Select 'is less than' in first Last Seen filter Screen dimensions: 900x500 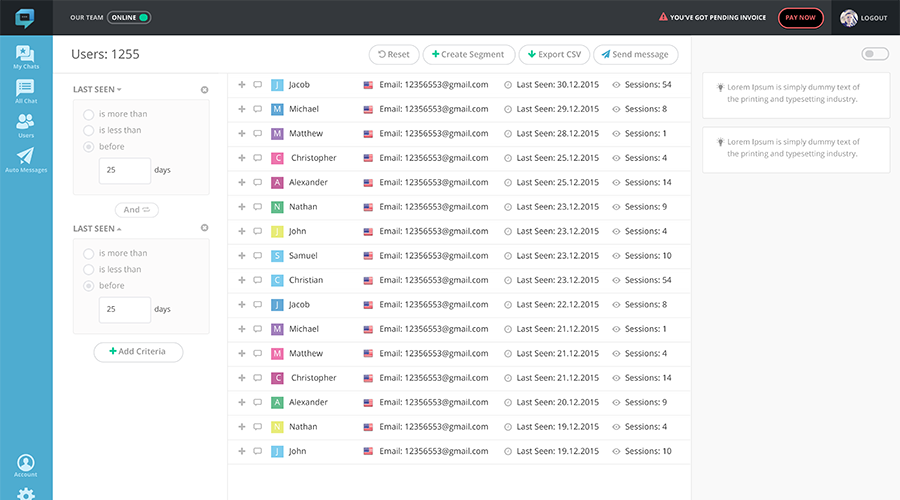[x=88, y=130]
